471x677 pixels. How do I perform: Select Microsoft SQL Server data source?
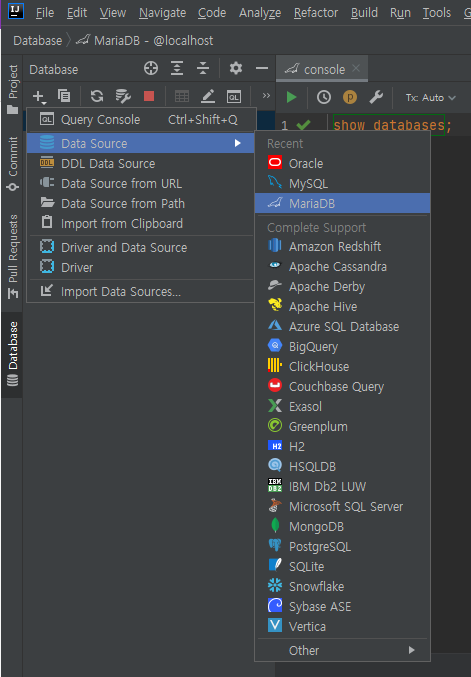342,506
